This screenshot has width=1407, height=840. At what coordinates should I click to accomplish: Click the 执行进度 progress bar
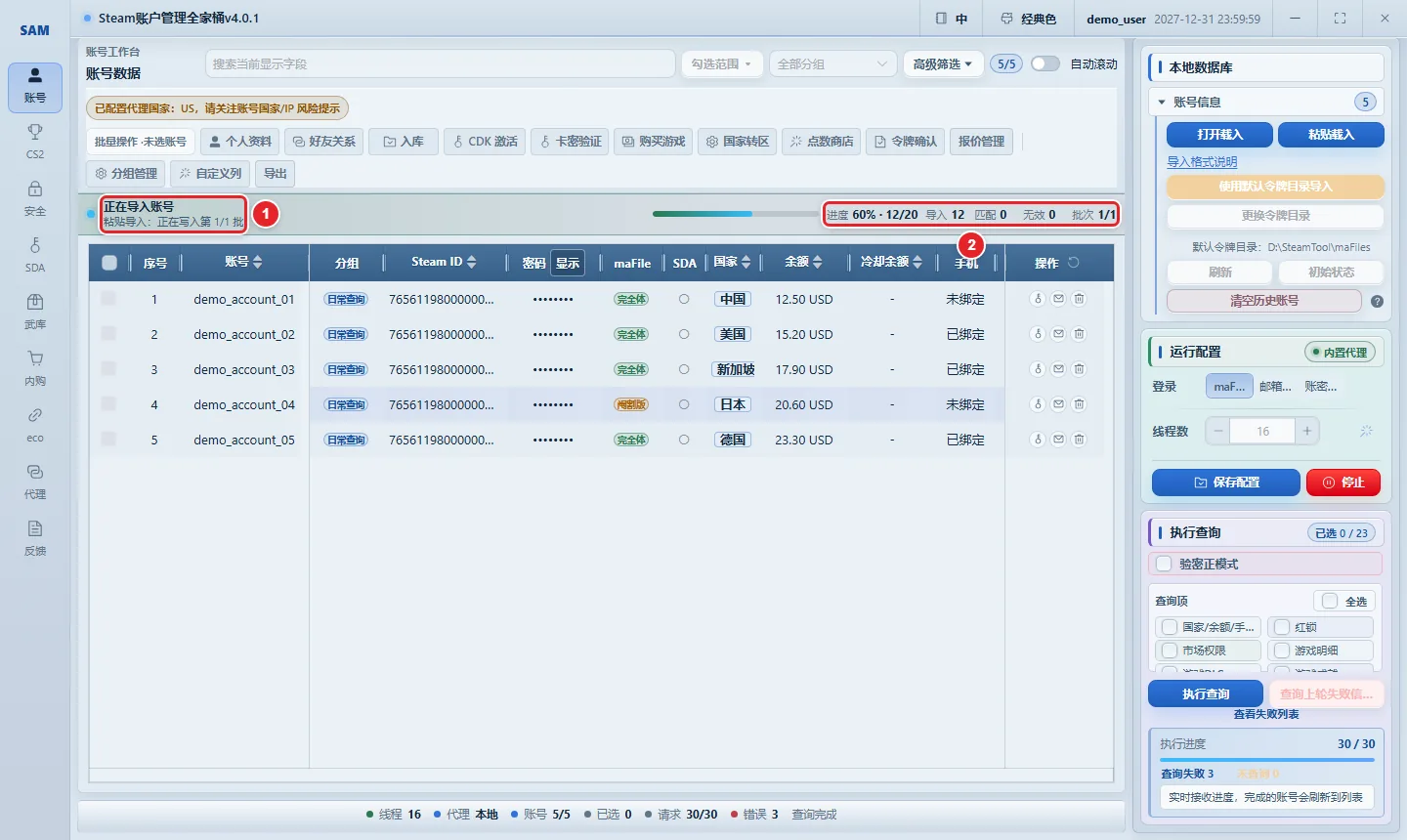coord(1267,759)
